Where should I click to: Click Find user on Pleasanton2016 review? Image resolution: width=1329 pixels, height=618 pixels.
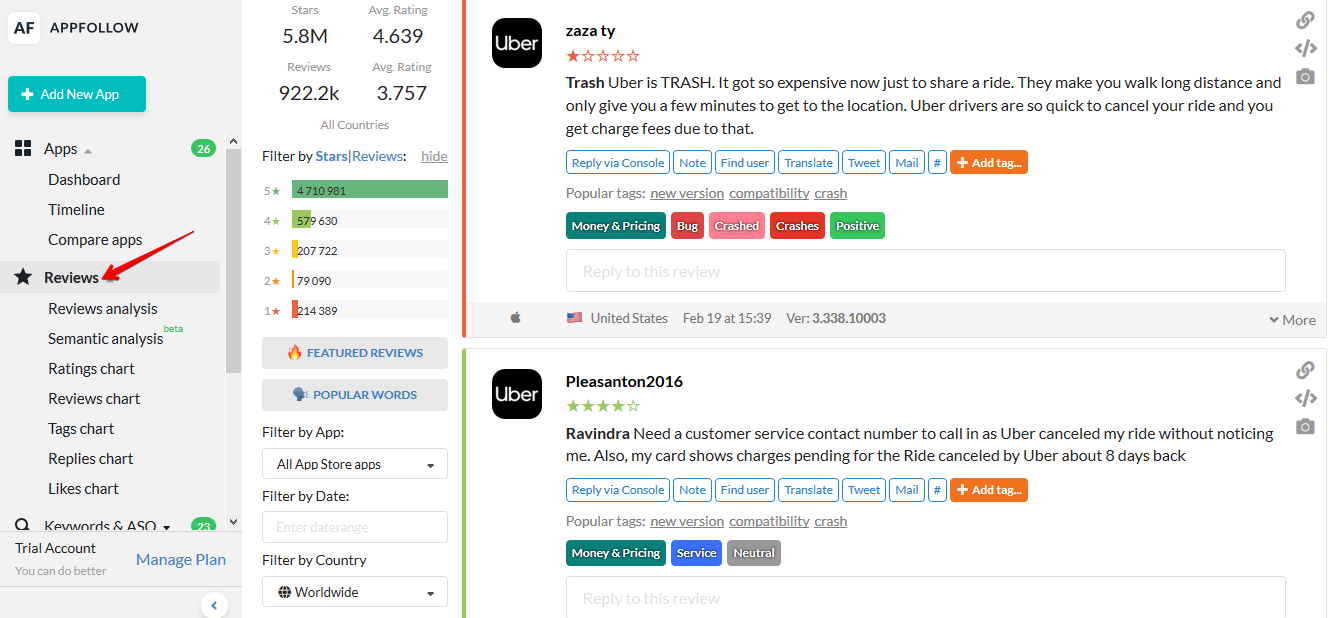coord(745,490)
